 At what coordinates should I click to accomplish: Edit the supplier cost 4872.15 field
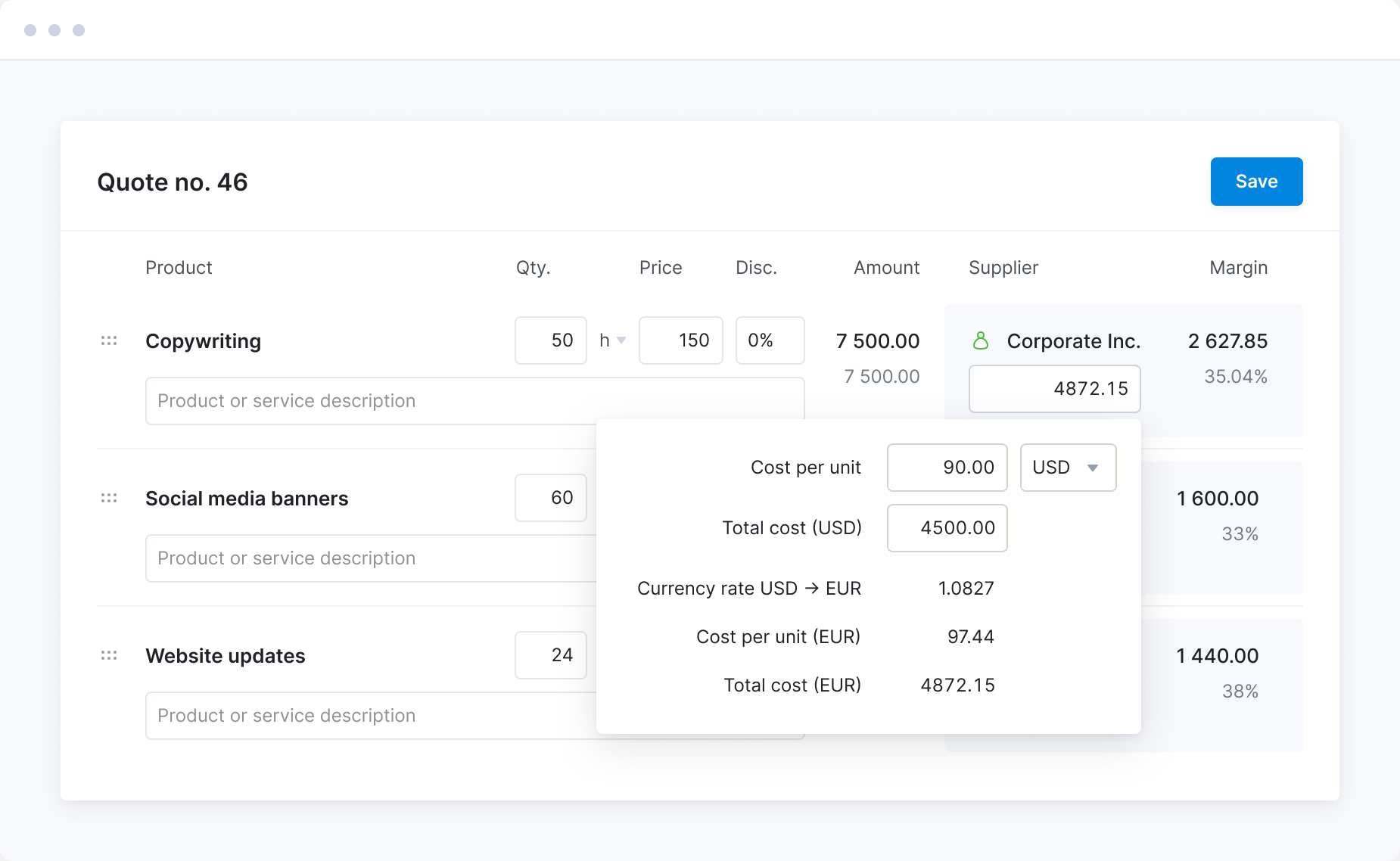click(1054, 389)
